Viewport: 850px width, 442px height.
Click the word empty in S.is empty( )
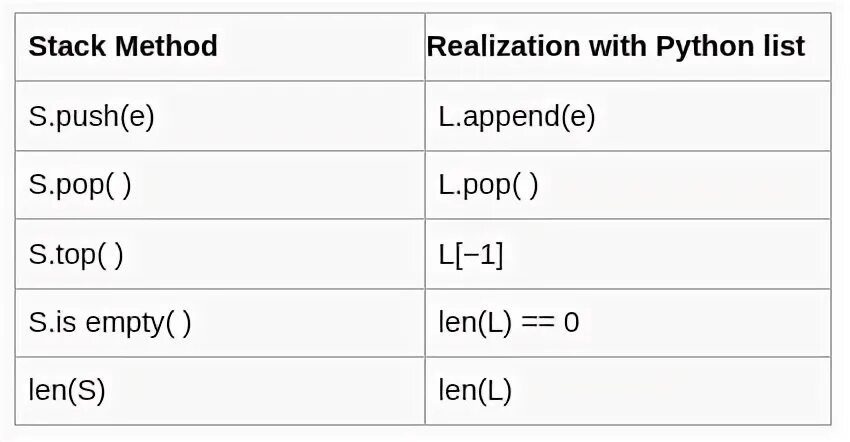(x=125, y=324)
